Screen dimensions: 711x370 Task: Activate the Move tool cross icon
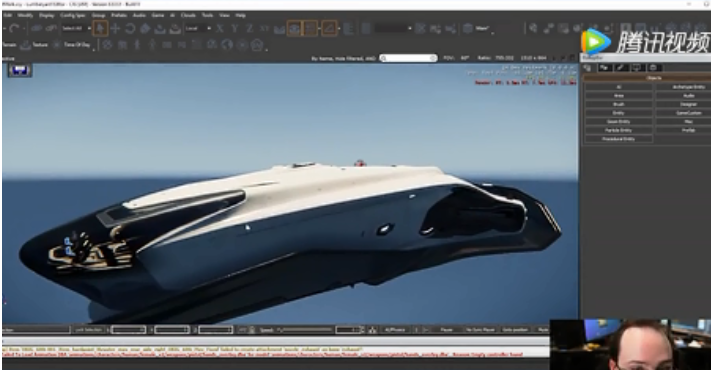click(x=115, y=29)
